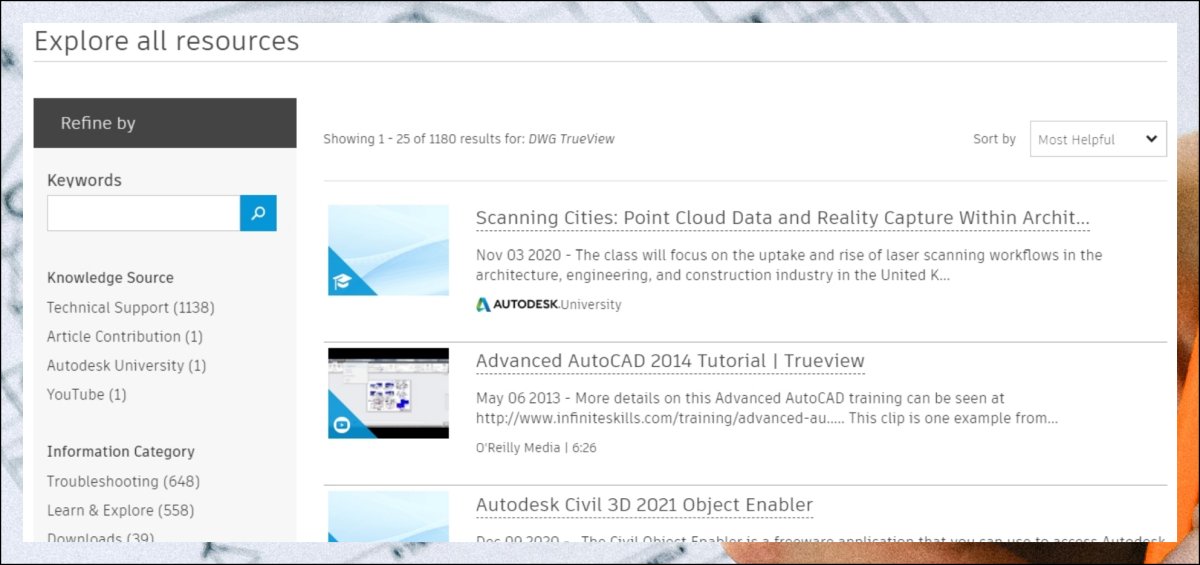
Task: Click the video play badge on AutoCAD tutorial thumbnail
Action: (x=342, y=425)
